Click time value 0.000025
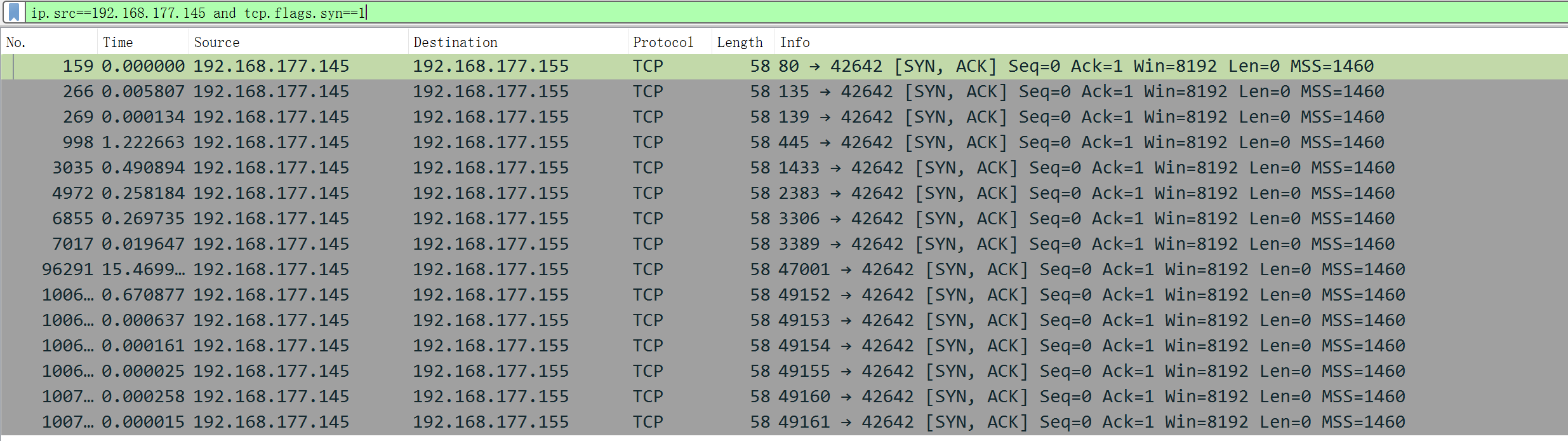 [143, 371]
